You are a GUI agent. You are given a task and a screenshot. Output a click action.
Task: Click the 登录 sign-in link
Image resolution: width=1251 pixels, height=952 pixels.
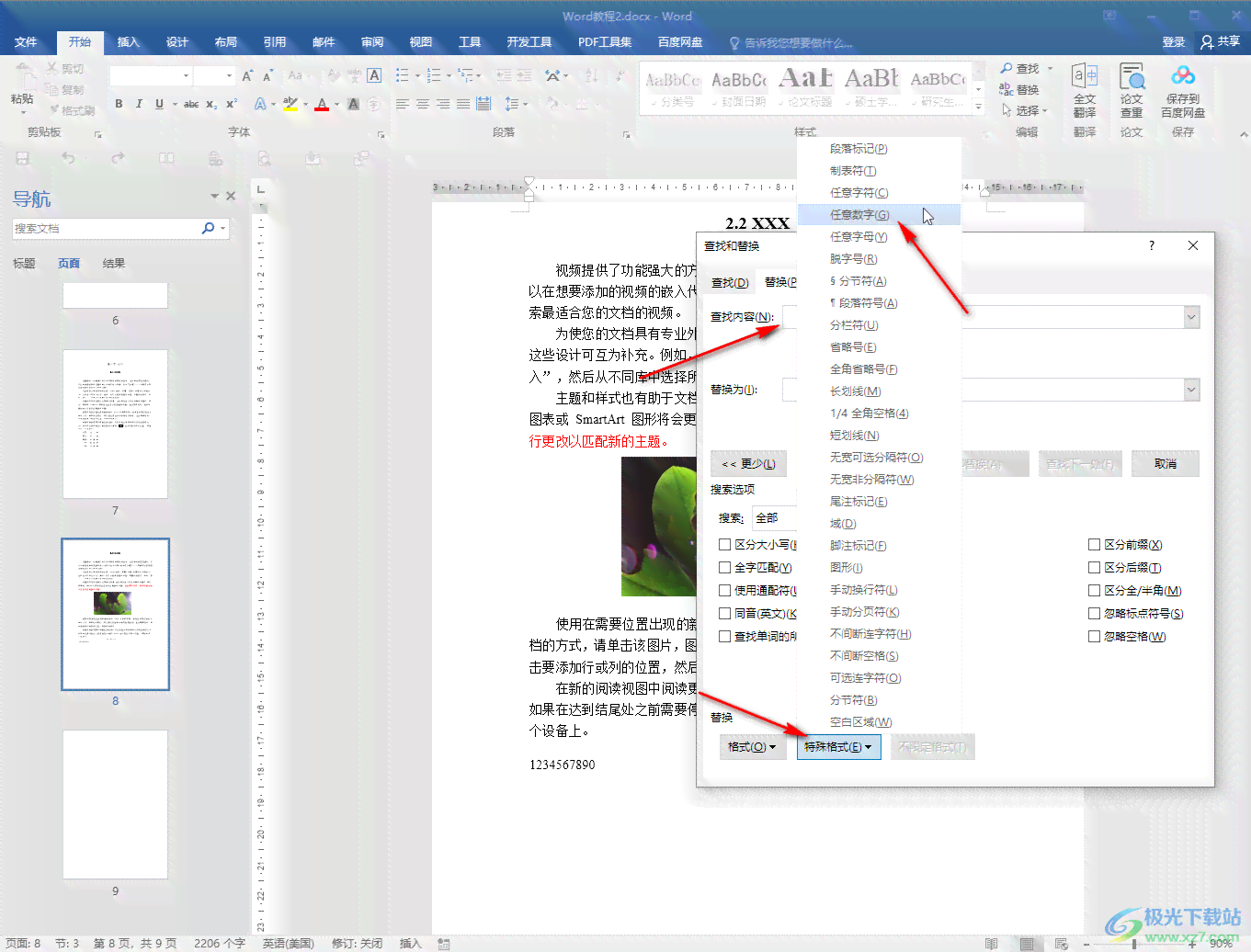pyautogui.click(x=1174, y=42)
